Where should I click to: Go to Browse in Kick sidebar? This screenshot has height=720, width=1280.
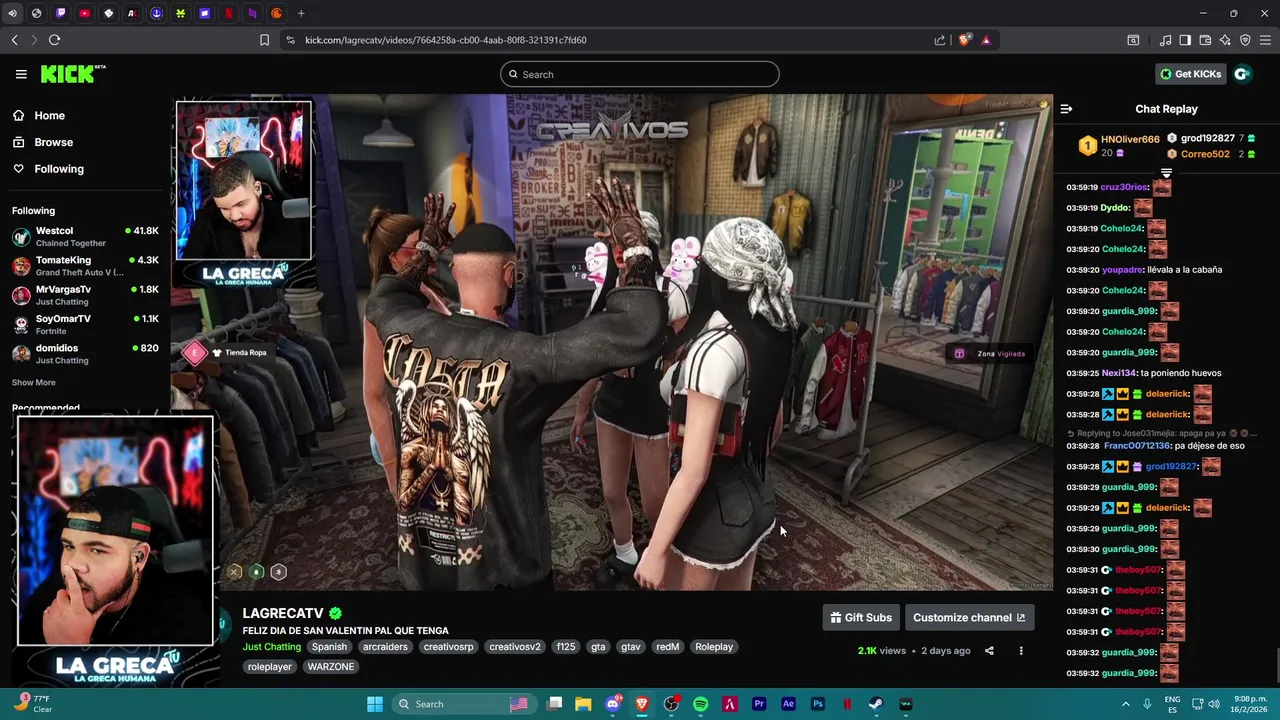pos(43,142)
